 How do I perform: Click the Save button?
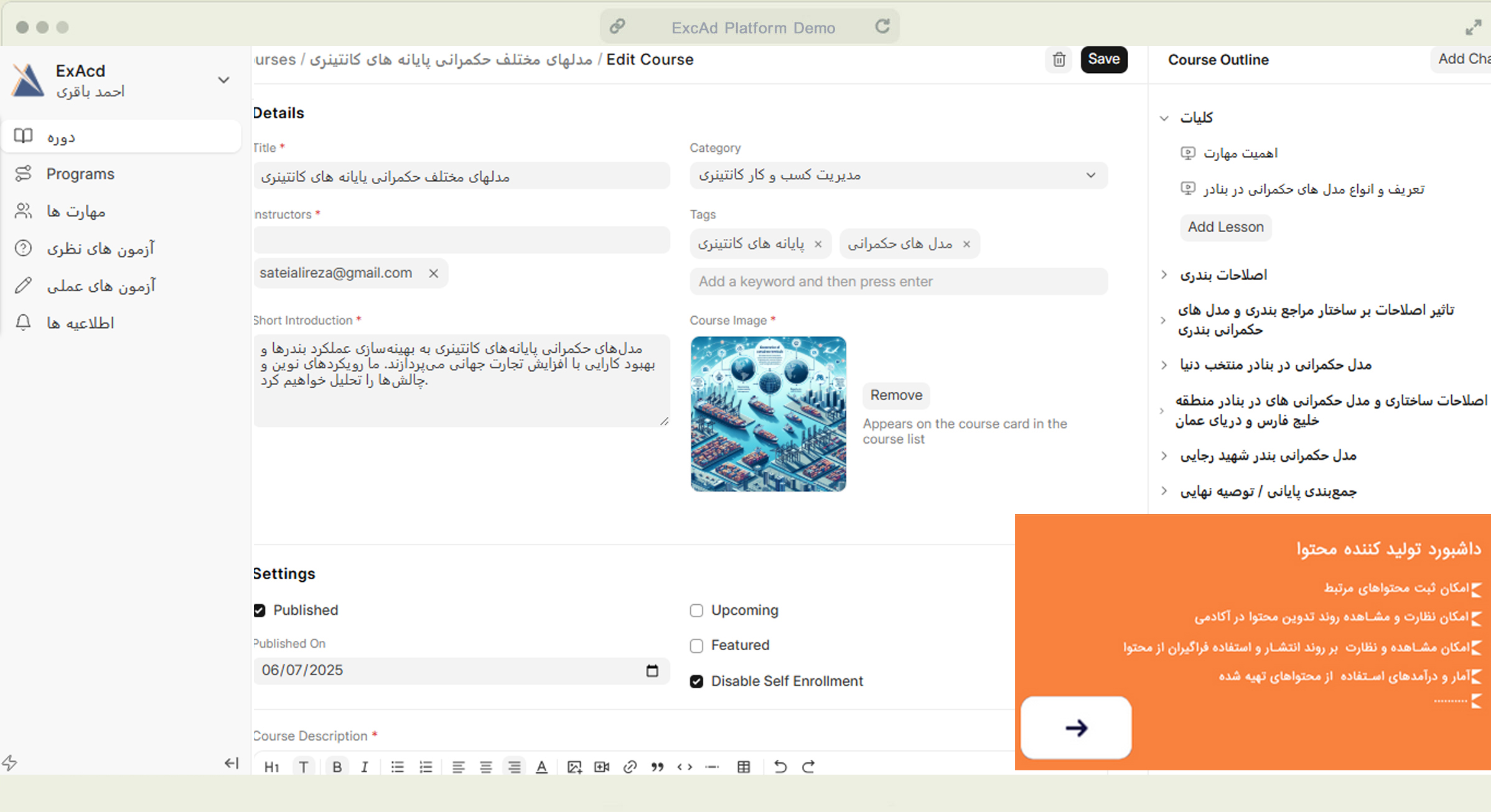tap(1103, 60)
